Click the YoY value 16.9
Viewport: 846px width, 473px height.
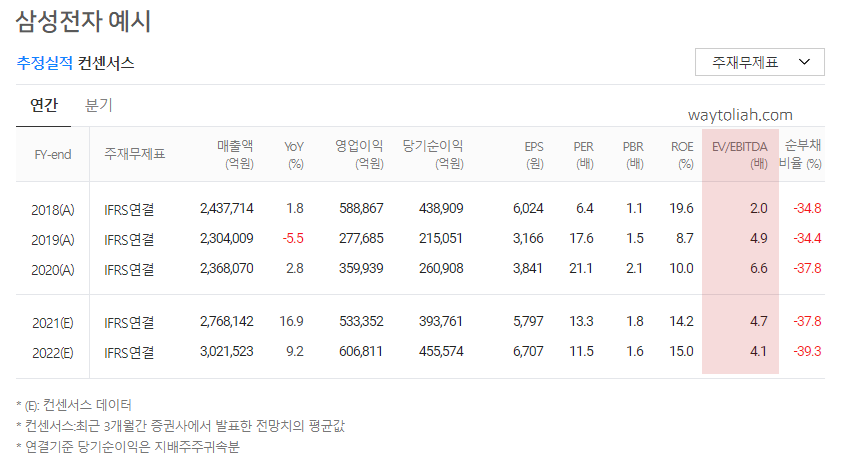pos(291,321)
